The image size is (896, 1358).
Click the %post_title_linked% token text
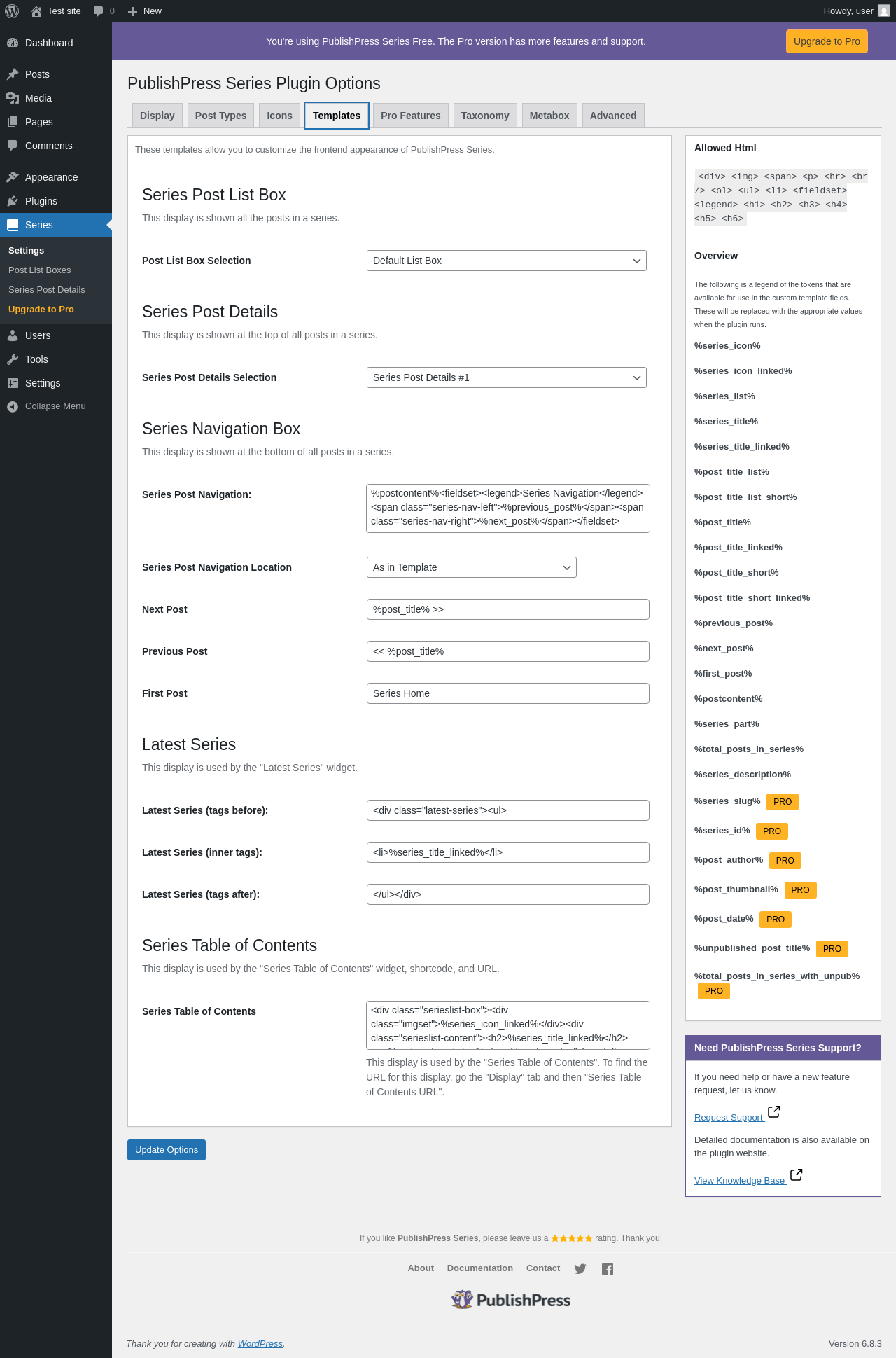click(738, 548)
